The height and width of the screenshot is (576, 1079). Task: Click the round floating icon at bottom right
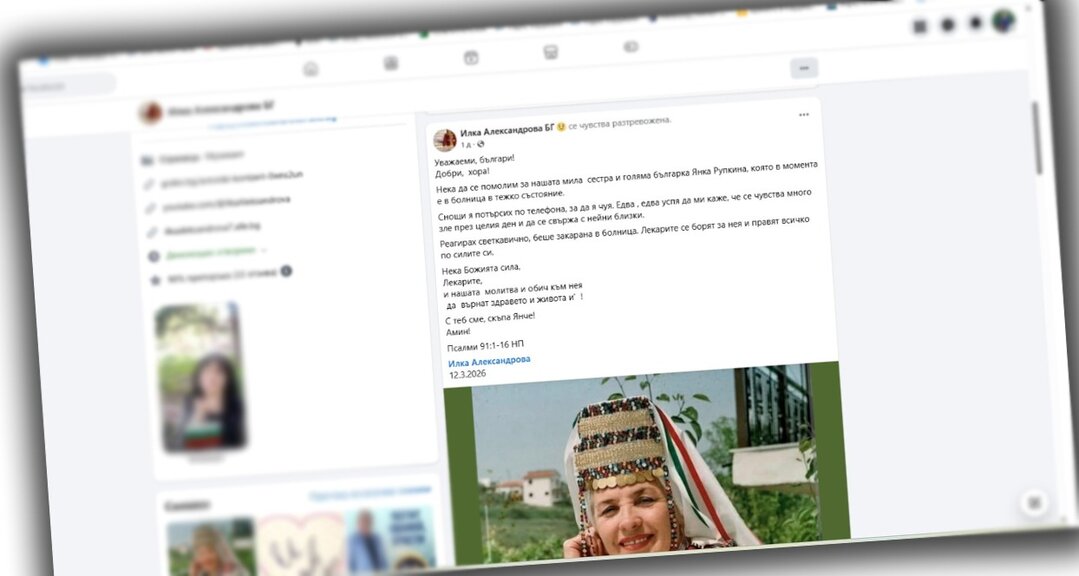(x=1035, y=502)
